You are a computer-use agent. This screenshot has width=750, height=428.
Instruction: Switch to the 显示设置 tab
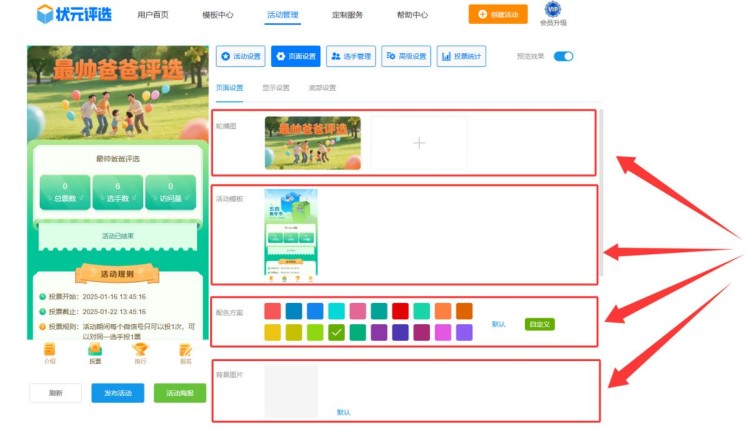click(x=276, y=88)
